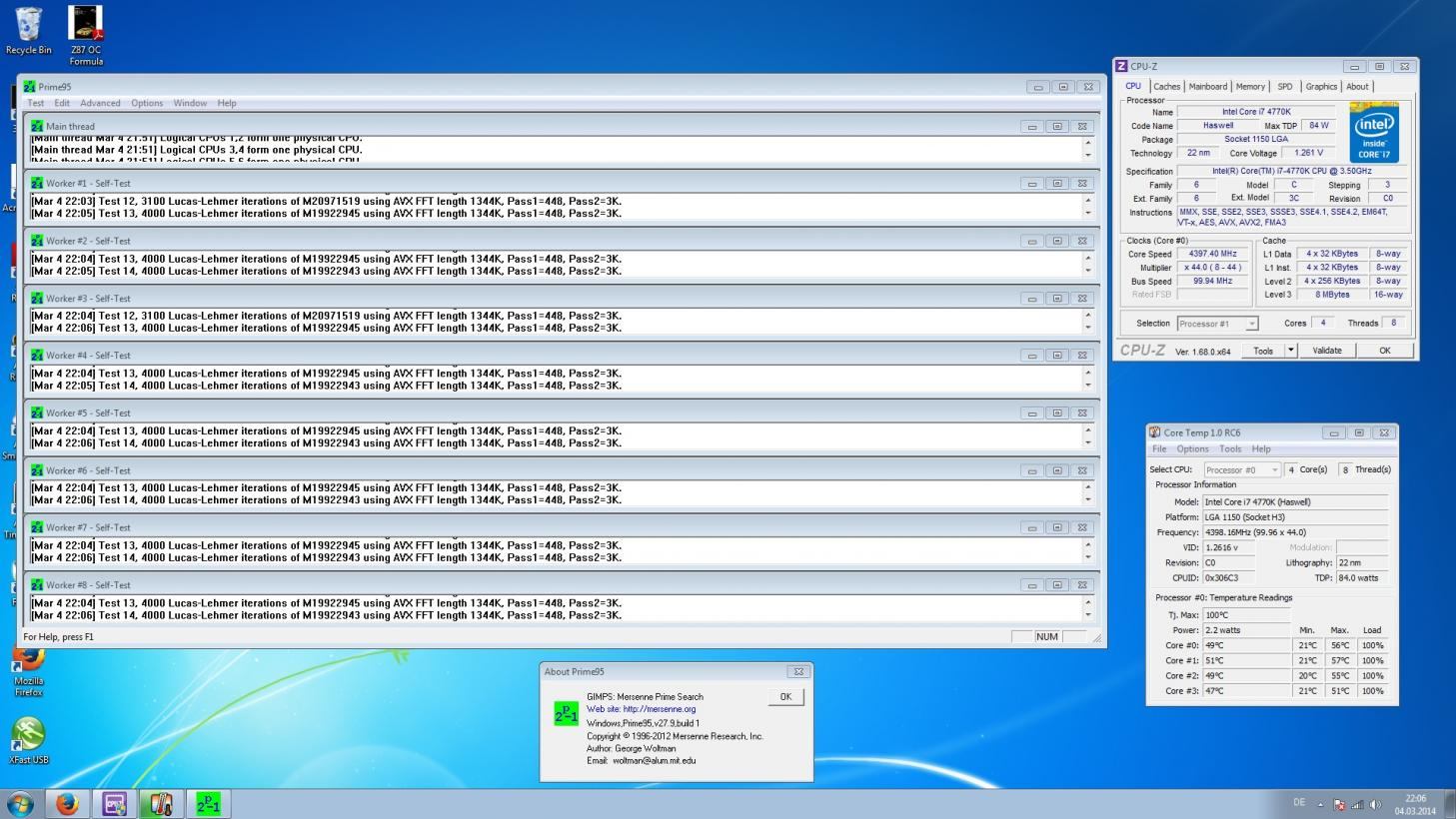Click the Prime95 logo in About dialog
1456x819 pixels.
click(x=566, y=712)
